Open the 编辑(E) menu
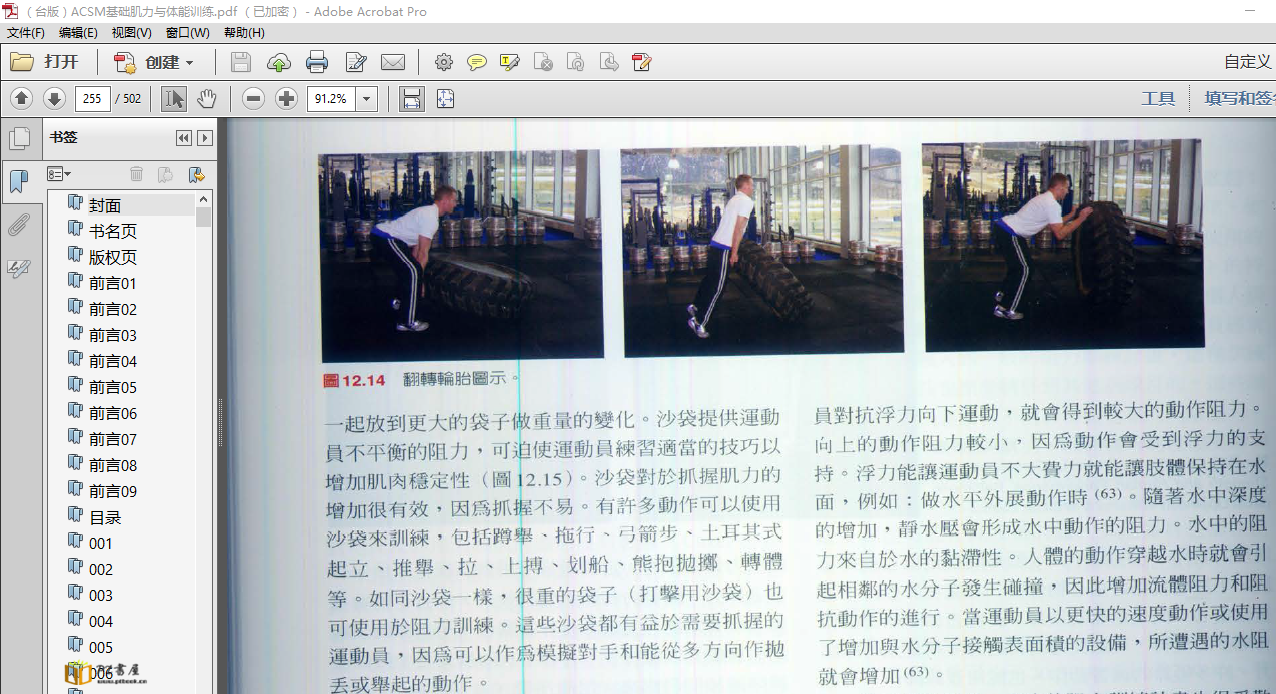The width and height of the screenshot is (1276, 694). pyautogui.click(x=78, y=33)
